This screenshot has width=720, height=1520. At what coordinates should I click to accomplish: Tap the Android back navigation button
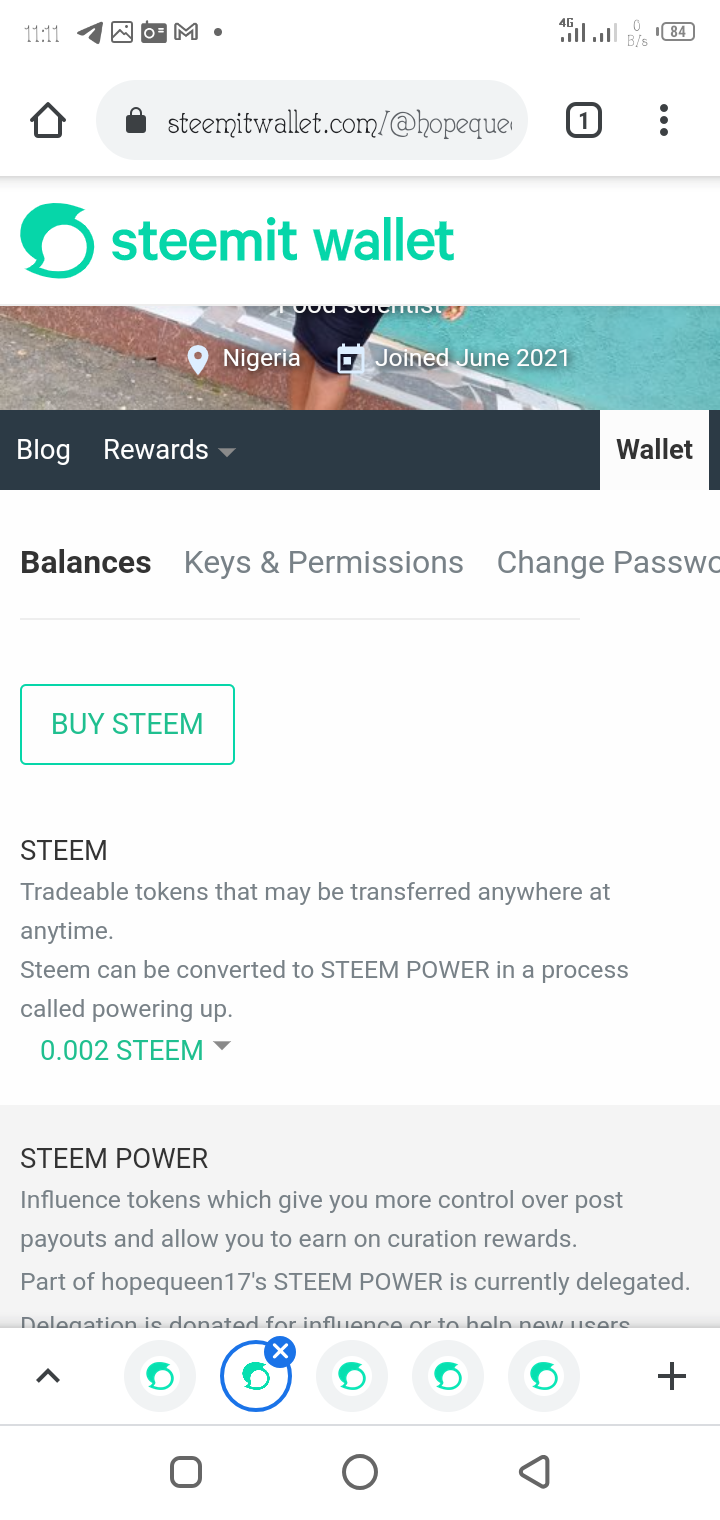(535, 1472)
